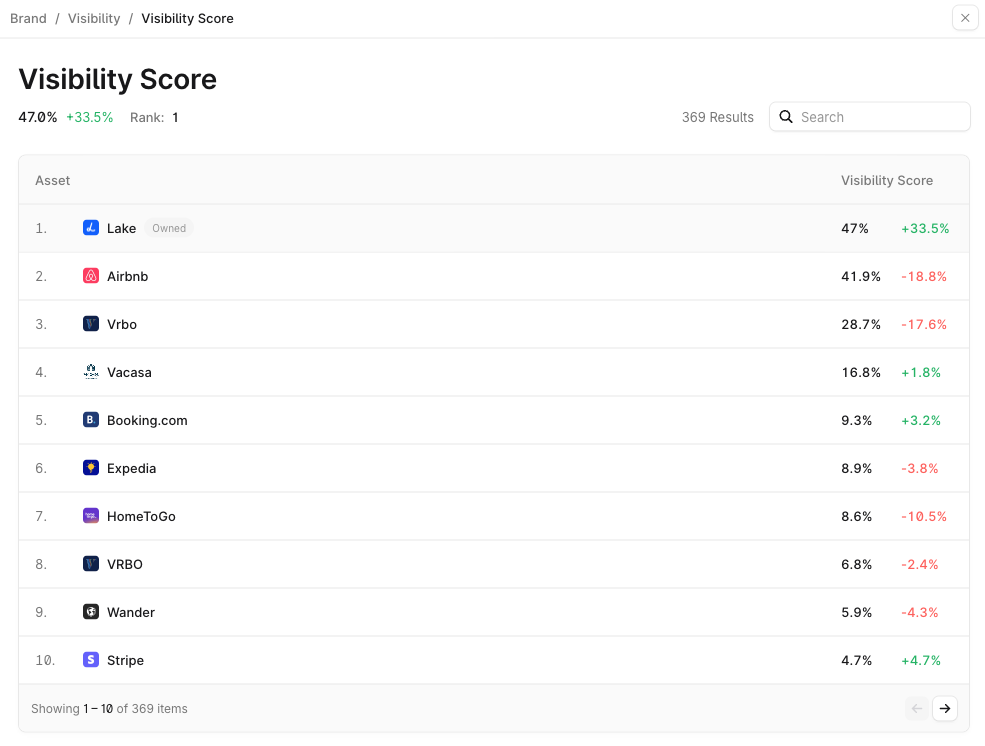Close the Visibility Score dialog

[x=965, y=18]
